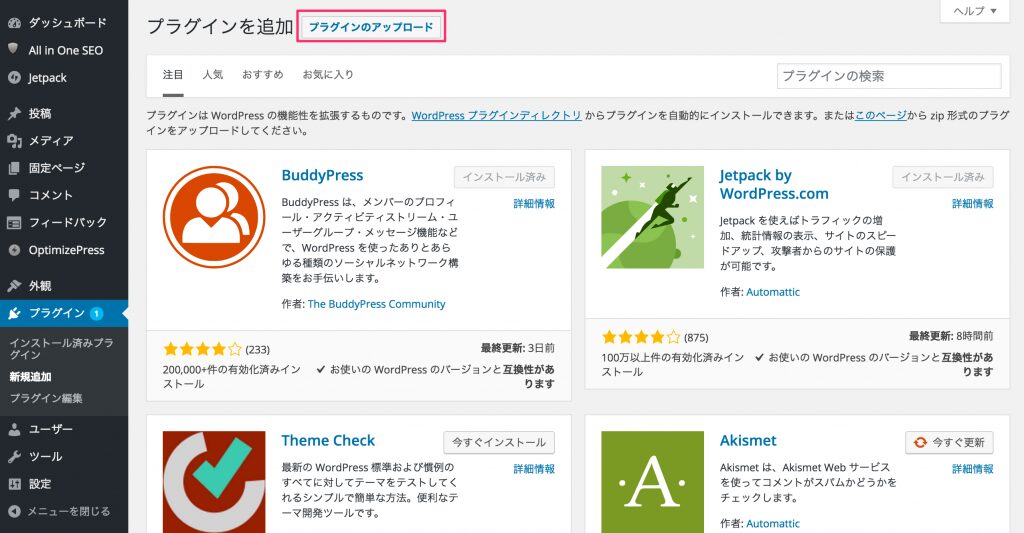Open メディア library icon
The width and height of the screenshot is (1024, 533).
click(x=14, y=141)
